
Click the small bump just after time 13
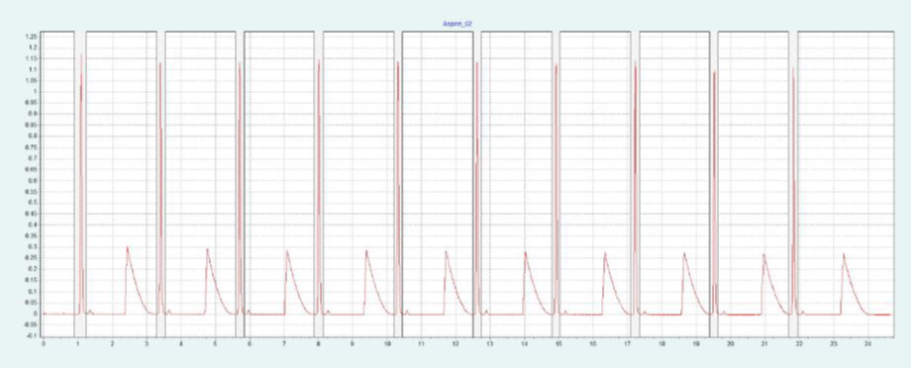(x=486, y=312)
